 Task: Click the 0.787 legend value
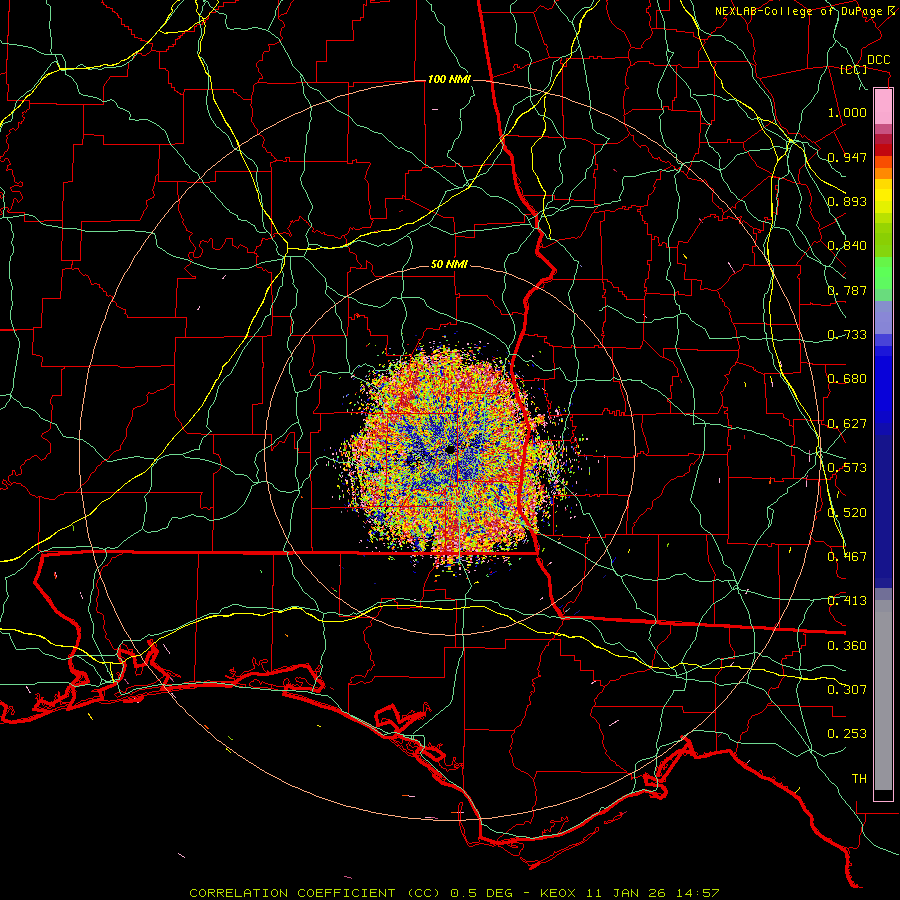(847, 290)
